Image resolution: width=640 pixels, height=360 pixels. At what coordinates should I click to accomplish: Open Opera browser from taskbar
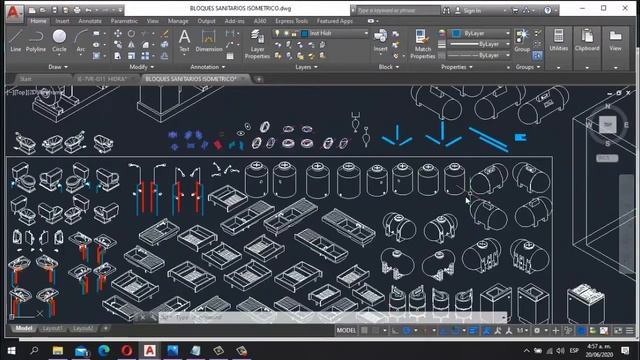(x=127, y=350)
